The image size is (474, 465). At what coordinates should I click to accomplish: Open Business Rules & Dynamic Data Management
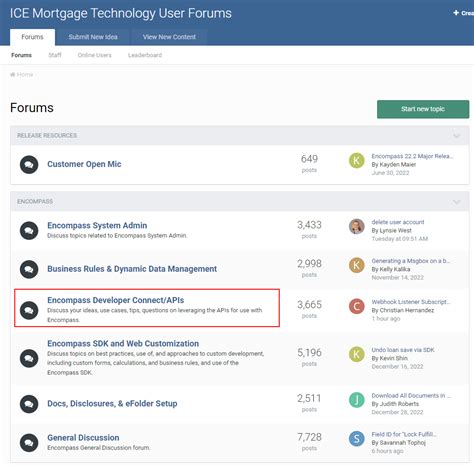[x=132, y=269]
